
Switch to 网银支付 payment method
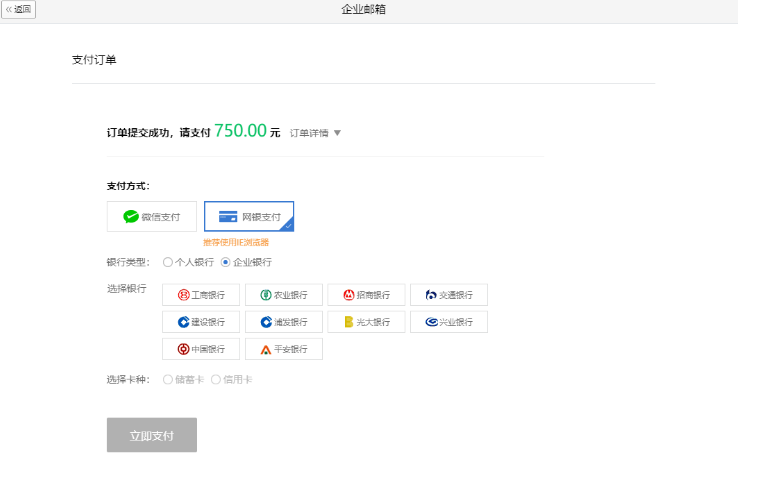[x=249, y=216]
